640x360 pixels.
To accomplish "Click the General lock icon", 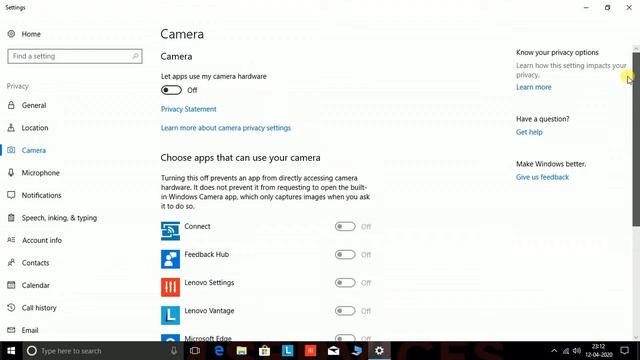I will (x=11, y=105).
